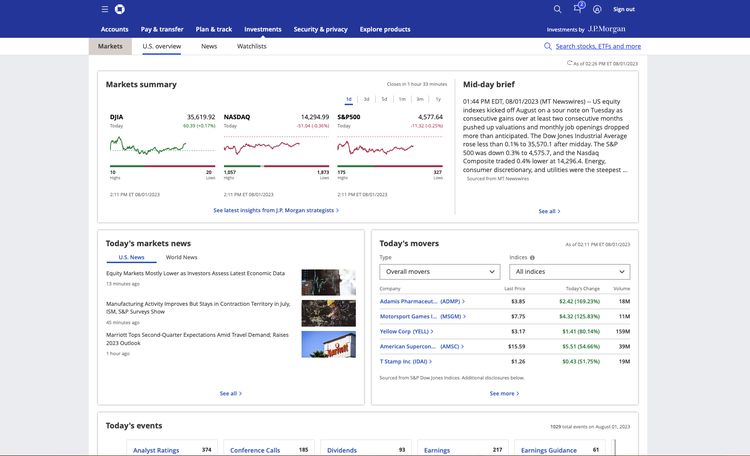750x456 pixels.
Task: Click See all under markets news
Action: 231,393
